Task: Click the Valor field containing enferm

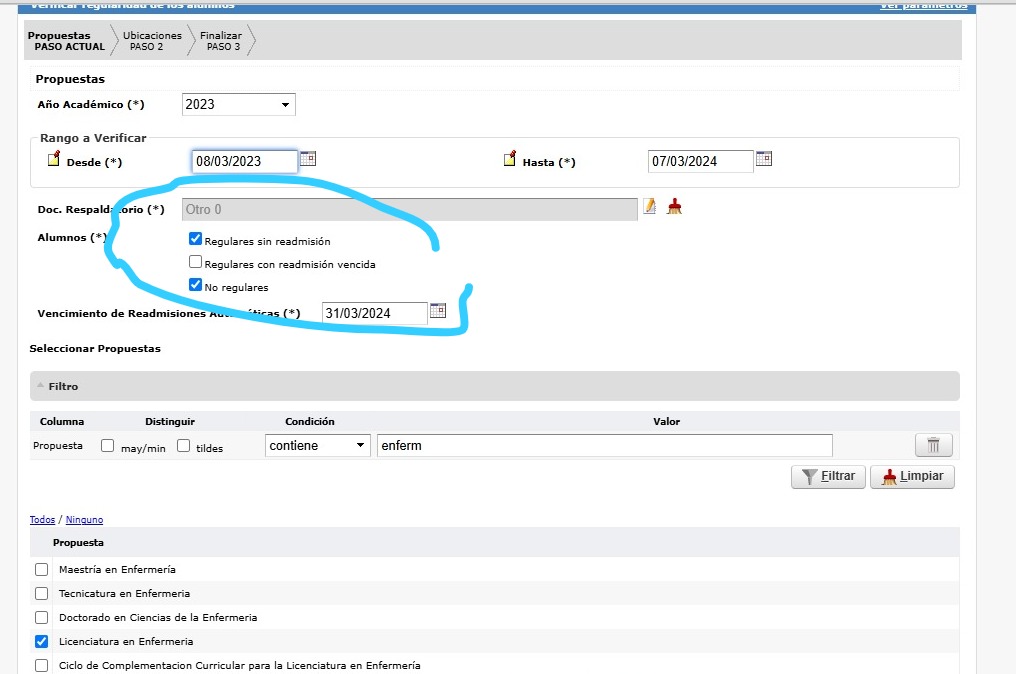Action: coord(605,446)
